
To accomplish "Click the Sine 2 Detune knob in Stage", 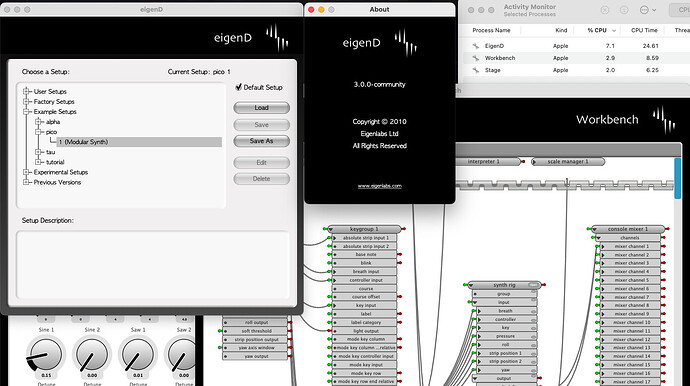I will coord(92,355).
